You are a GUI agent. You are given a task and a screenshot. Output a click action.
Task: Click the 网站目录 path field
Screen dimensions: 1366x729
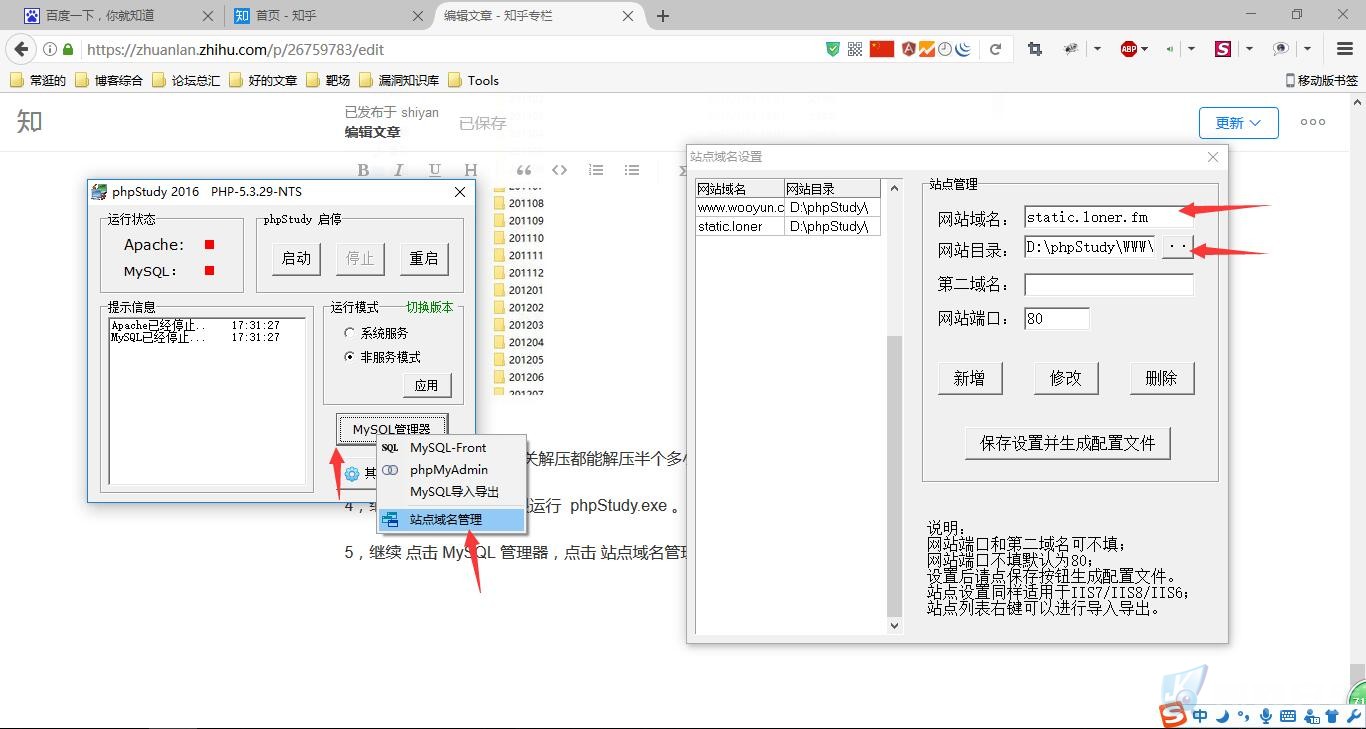coord(1090,246)
